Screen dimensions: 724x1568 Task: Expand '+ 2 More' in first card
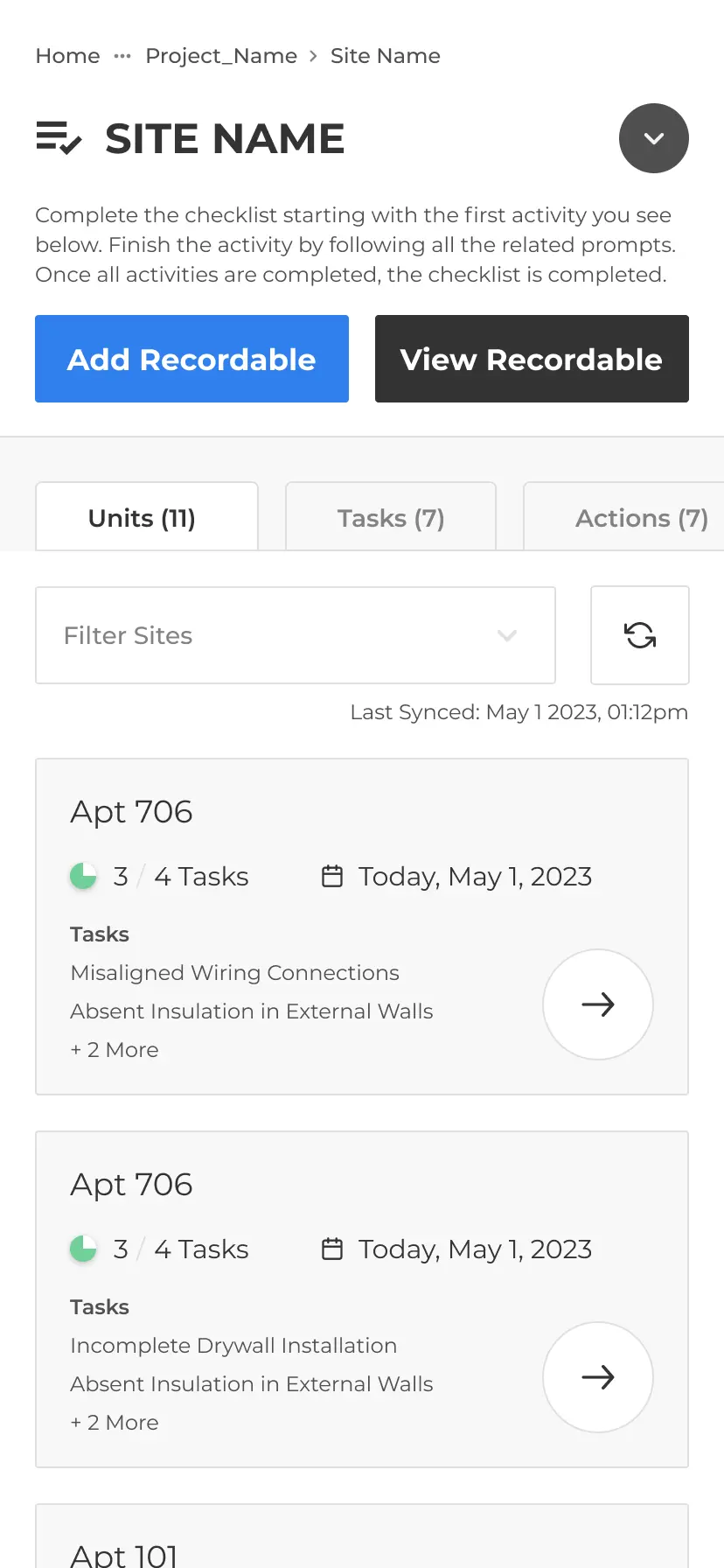point(115,1049)
